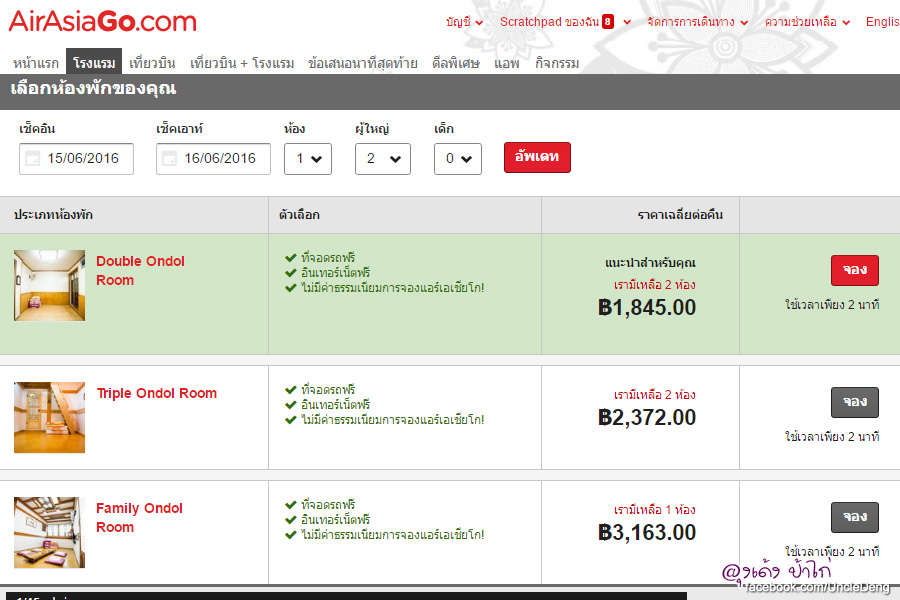Image resolution: width=900 pixels, height=600 pixels.
Task: Switch to the เที่ยวบิน flights tab
Action: coord(152,63)
